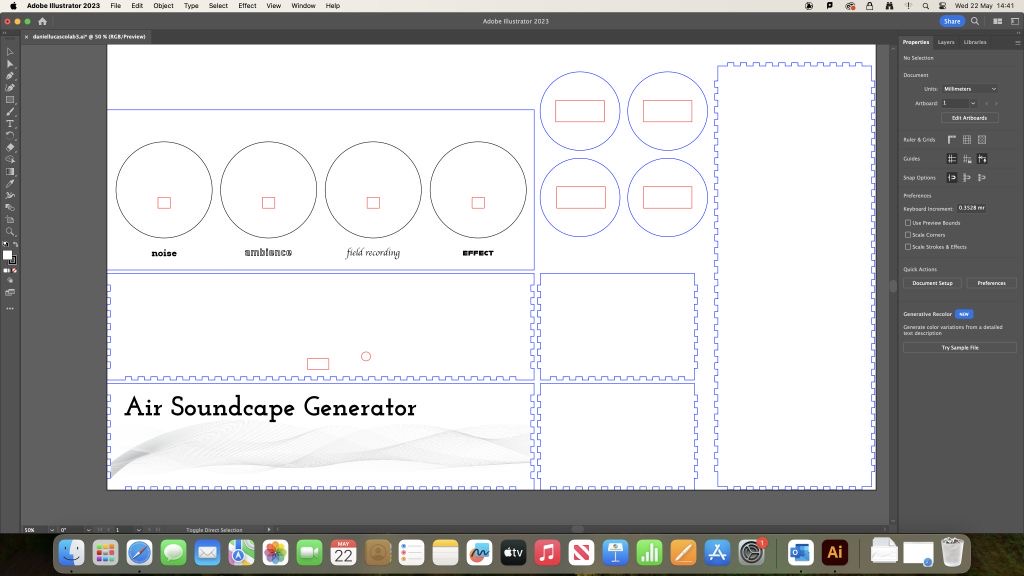
Task: Toggle Snap to Pixel option
Action: tap(967, 178)
